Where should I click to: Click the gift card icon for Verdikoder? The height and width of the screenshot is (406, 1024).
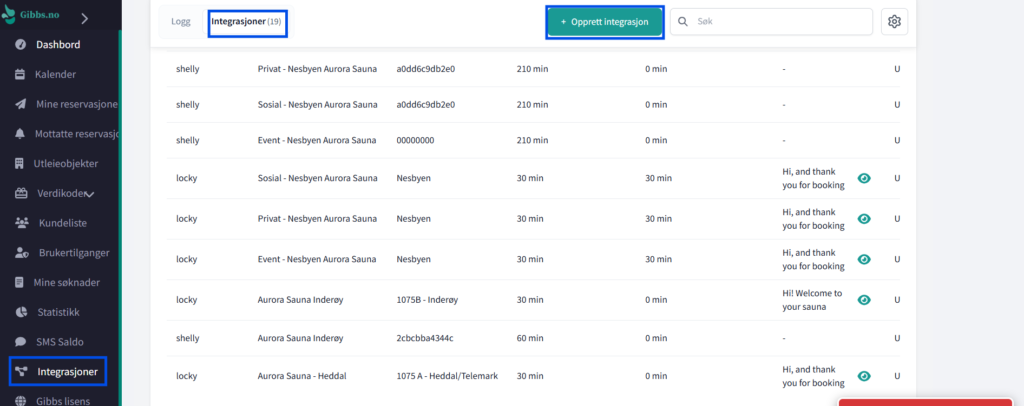(x=22, y=193)
